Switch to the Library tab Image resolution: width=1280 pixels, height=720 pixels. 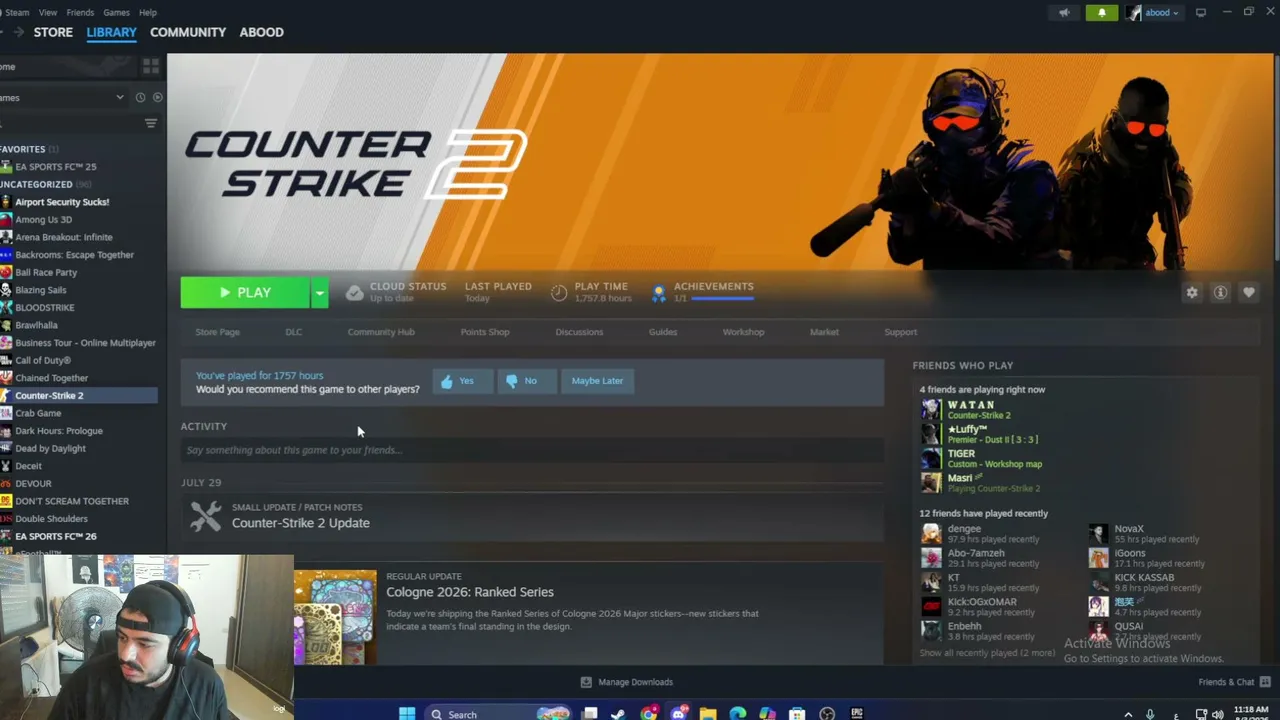tap(111, 32)
